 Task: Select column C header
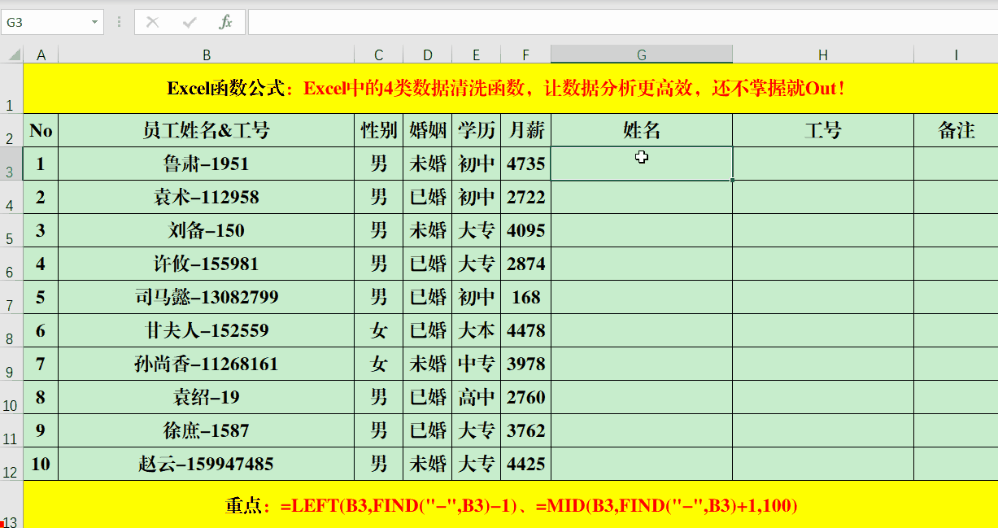[x=379, y=55]
